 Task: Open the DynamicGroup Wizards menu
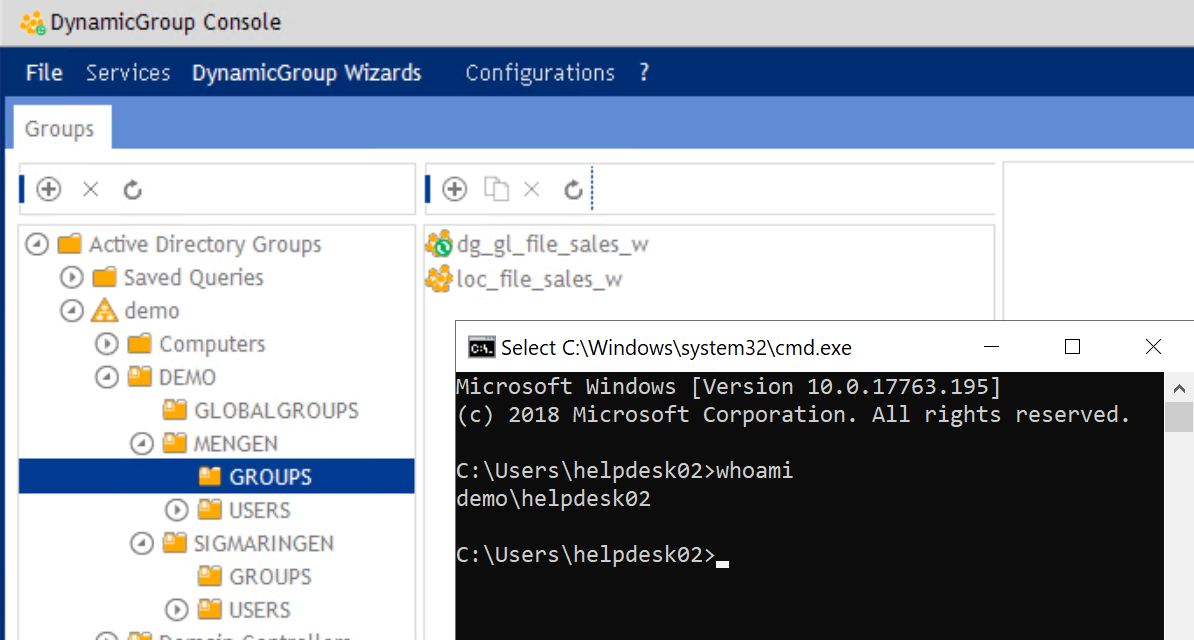click(x=306, y=72)
